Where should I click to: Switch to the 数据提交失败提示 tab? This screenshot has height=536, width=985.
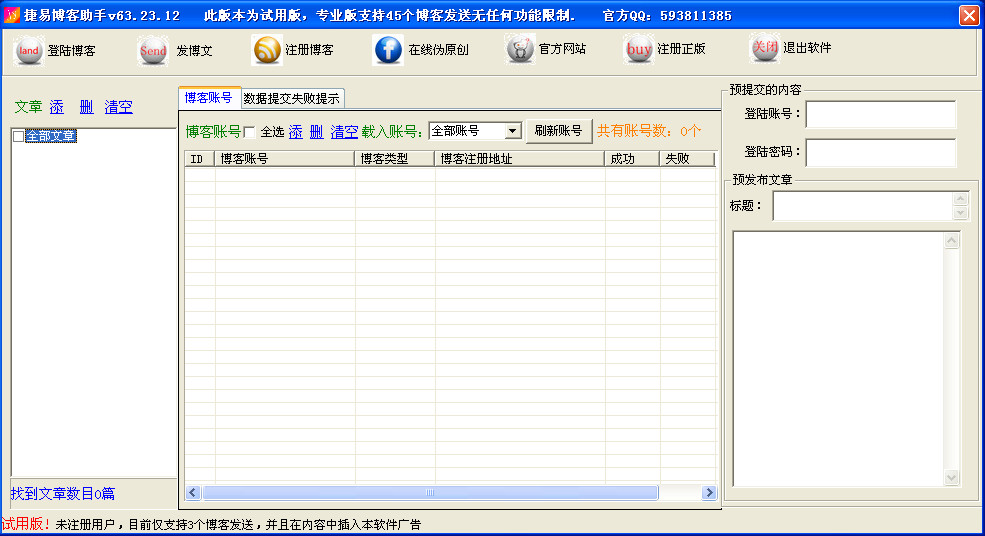[291, 99]
